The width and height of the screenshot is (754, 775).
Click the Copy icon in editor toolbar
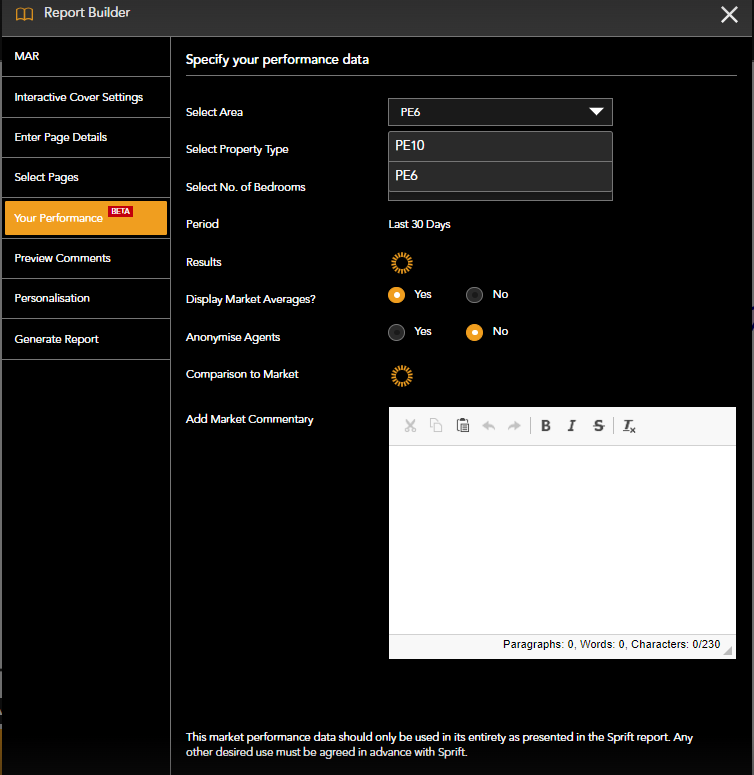click(x=436, y=426)
